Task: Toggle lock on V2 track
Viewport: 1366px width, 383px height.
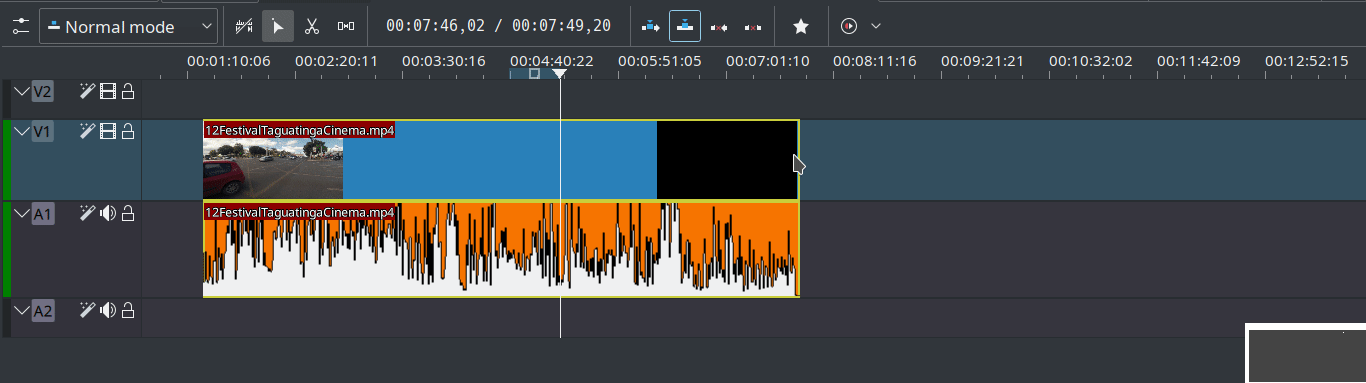Action: click(x=128, y=92)
